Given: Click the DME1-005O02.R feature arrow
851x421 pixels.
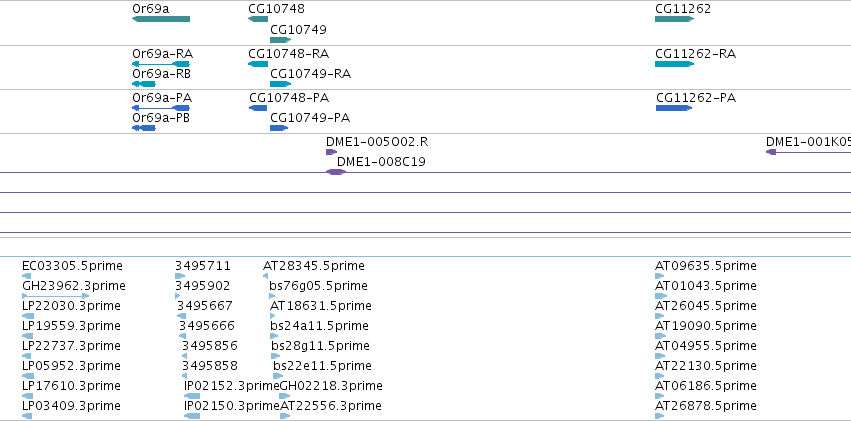Looking at the screenshot, I should coord(331,152).
